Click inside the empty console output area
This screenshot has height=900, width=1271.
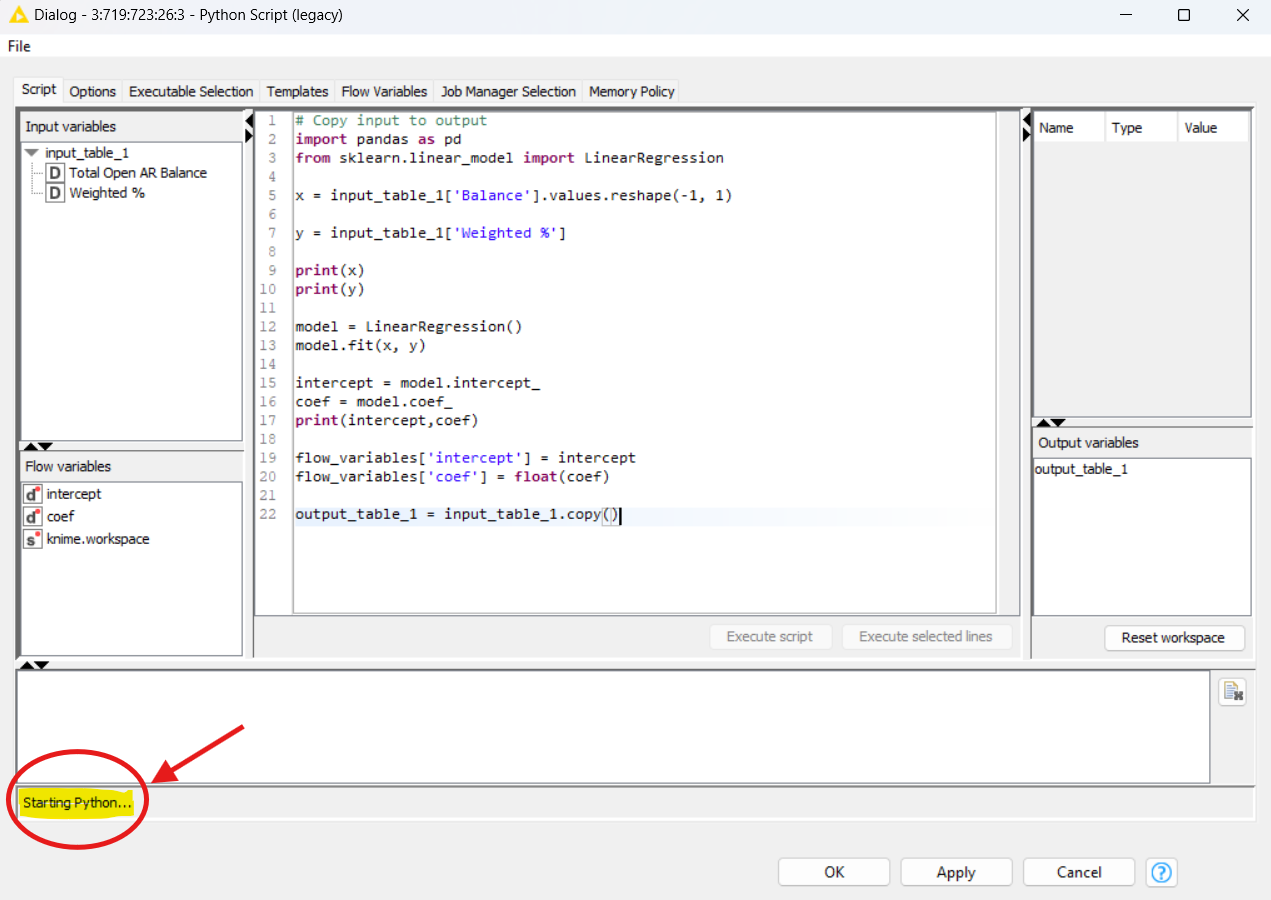click(x=613, y=726)
